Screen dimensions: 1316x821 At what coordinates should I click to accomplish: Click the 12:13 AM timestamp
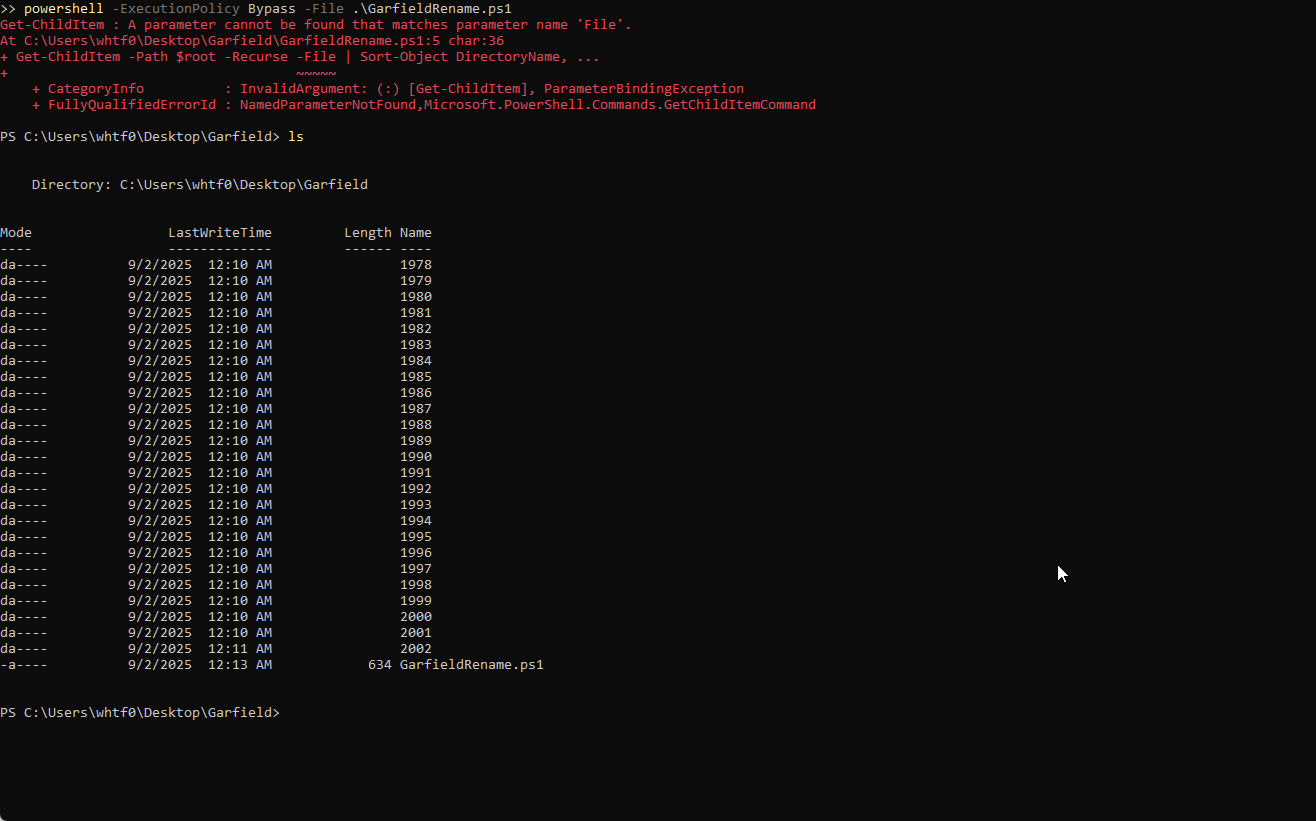(x=239, y=665)
